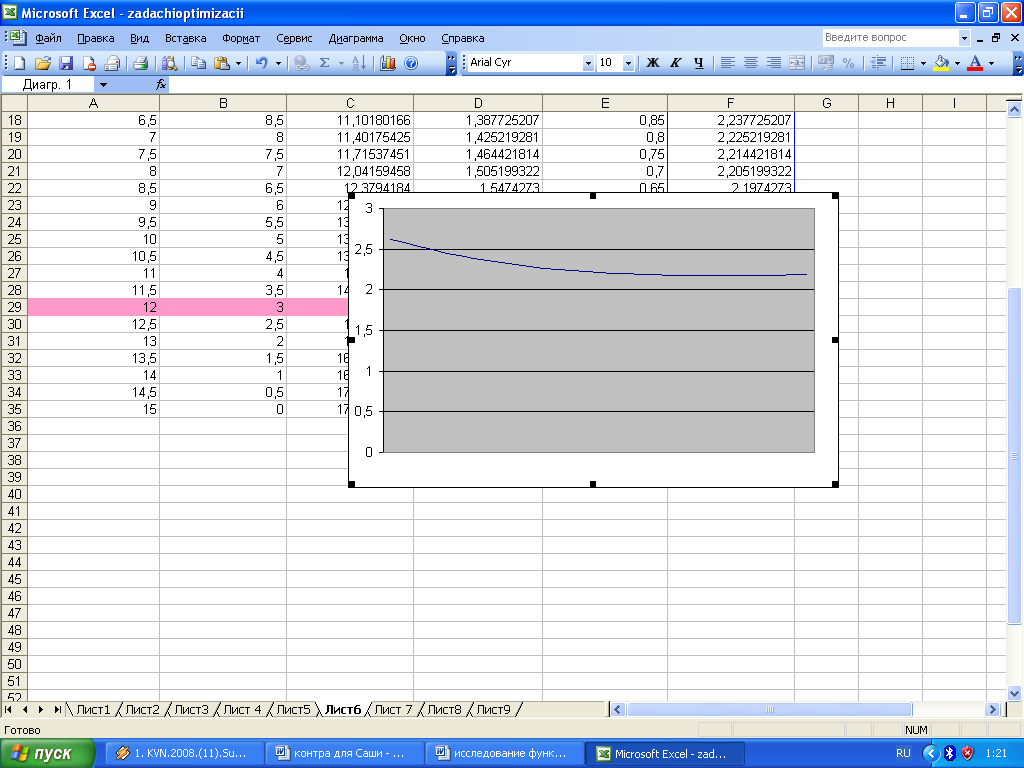This screenshot has height=768, width=1024.
Task: Open the Диаграмма menu
Action: click(x=355, y=38)
